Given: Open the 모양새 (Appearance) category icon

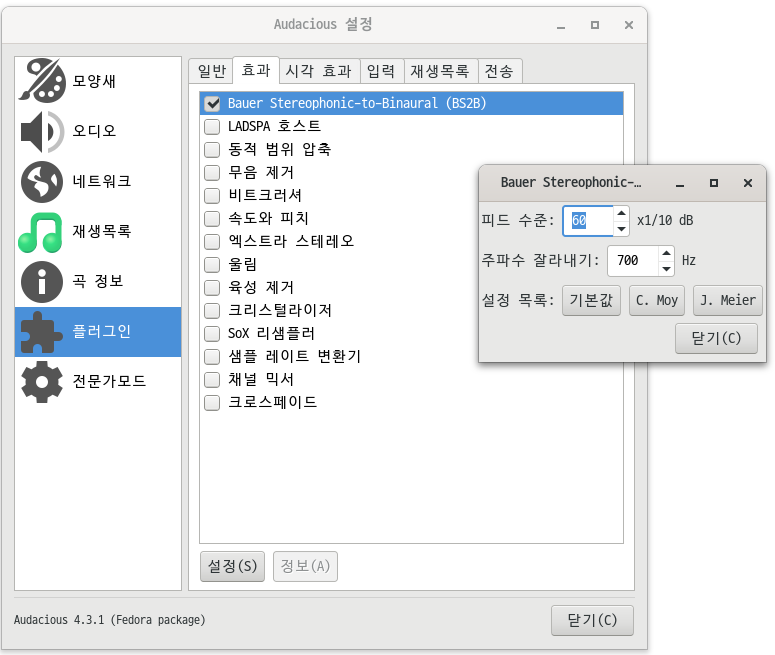Looking at the screenshot, I should pos(42,81).
